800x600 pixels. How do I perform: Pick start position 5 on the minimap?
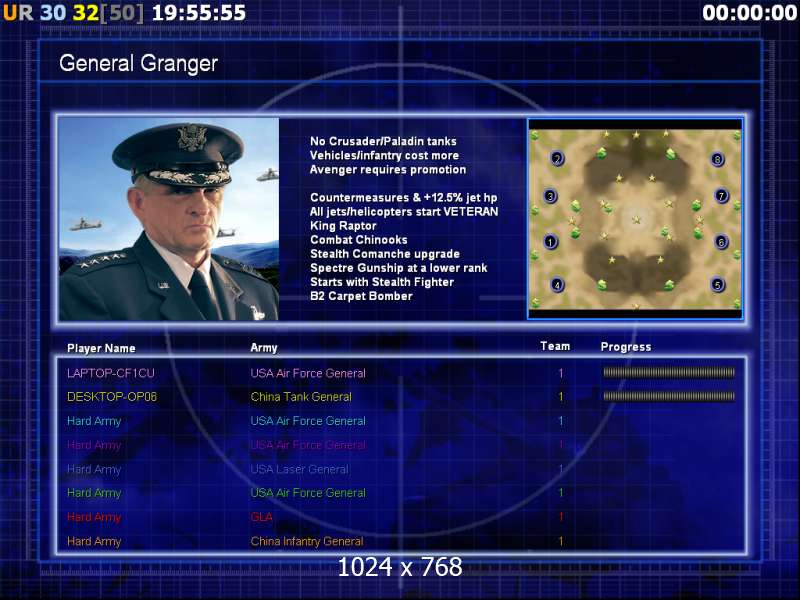pos(718,285)
